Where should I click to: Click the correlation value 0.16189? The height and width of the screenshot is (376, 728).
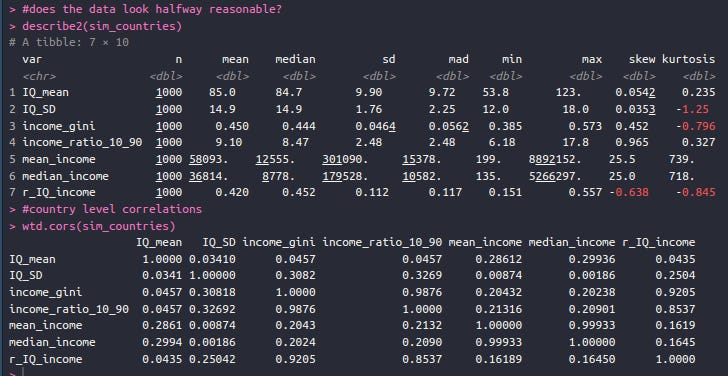498,359
